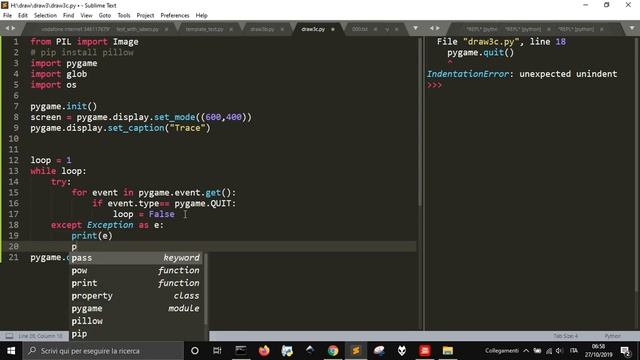Open the fox-mask icon in taskbar
The width and height of the screenshot is (640, 360).
402,351
